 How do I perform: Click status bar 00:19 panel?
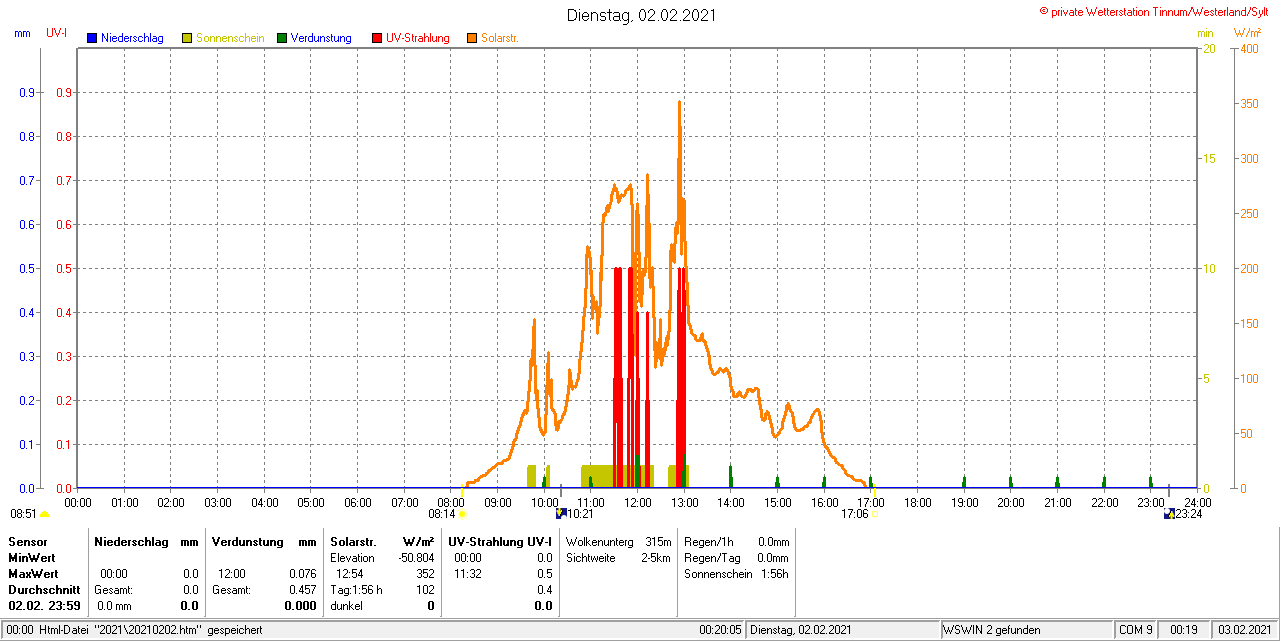pyautogui.click(x=1185, y=630)
